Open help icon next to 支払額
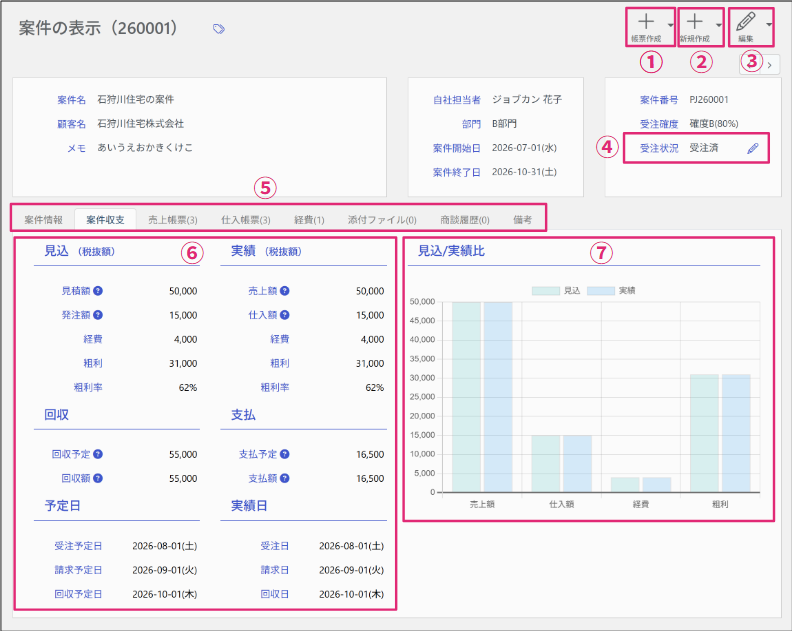The height and width of the screenshot is (631, 792). click(x=285, y=478)
